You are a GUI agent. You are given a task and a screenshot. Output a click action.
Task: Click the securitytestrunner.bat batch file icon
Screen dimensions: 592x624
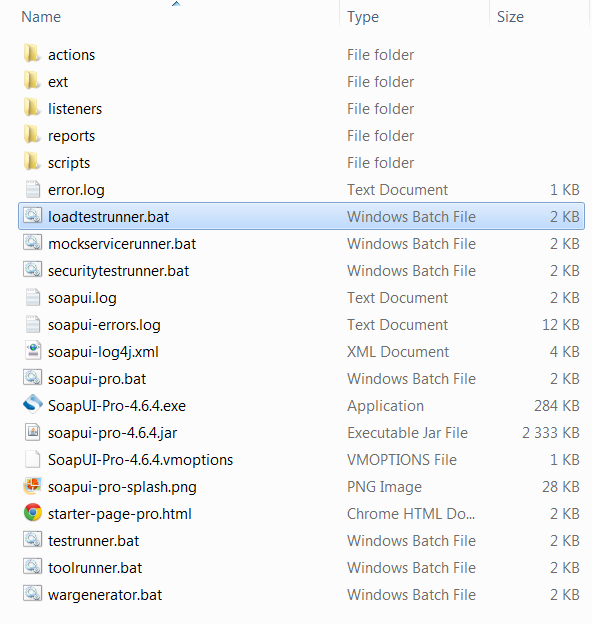coord(33,270)
